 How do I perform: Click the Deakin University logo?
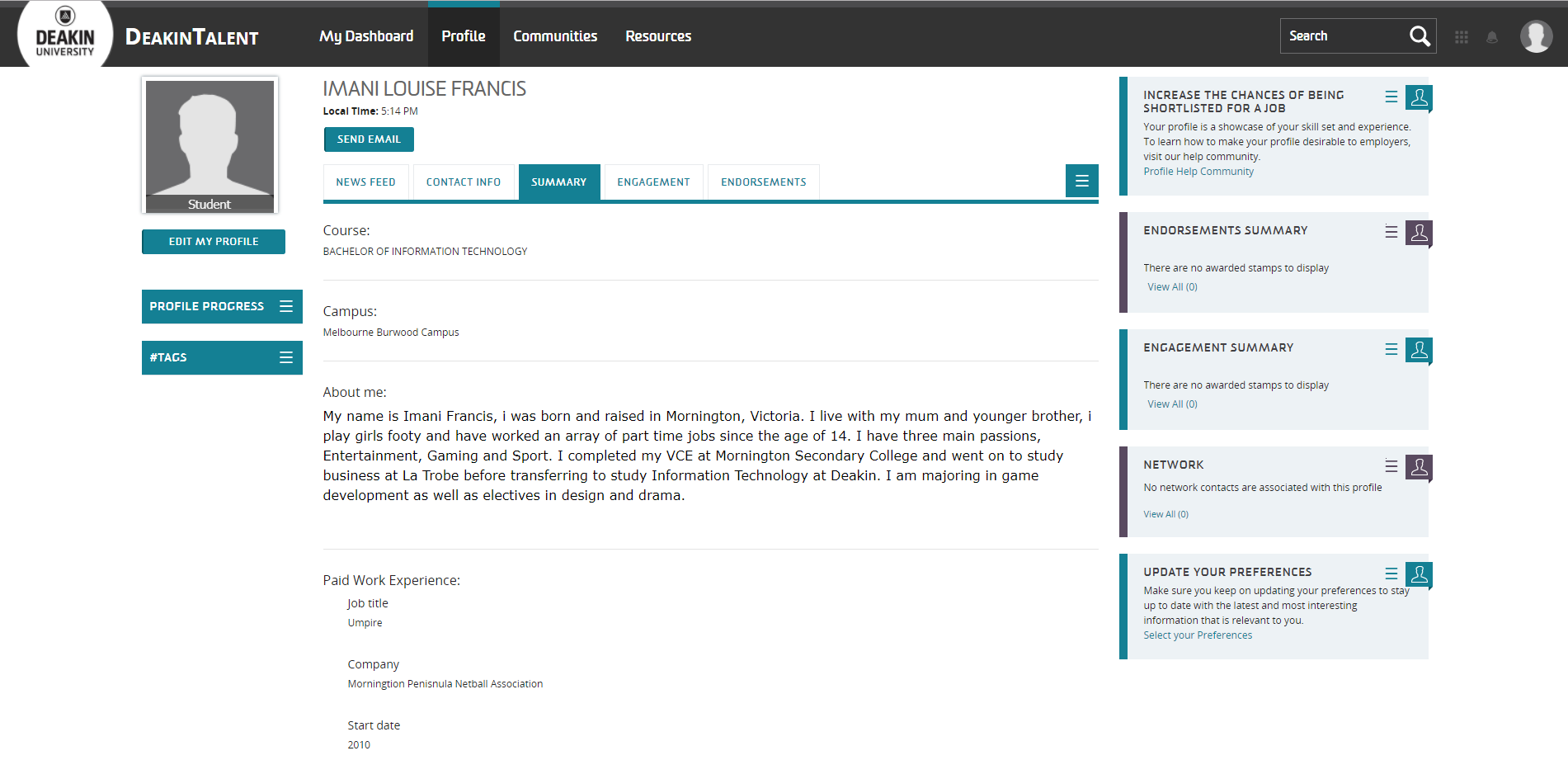65,34
